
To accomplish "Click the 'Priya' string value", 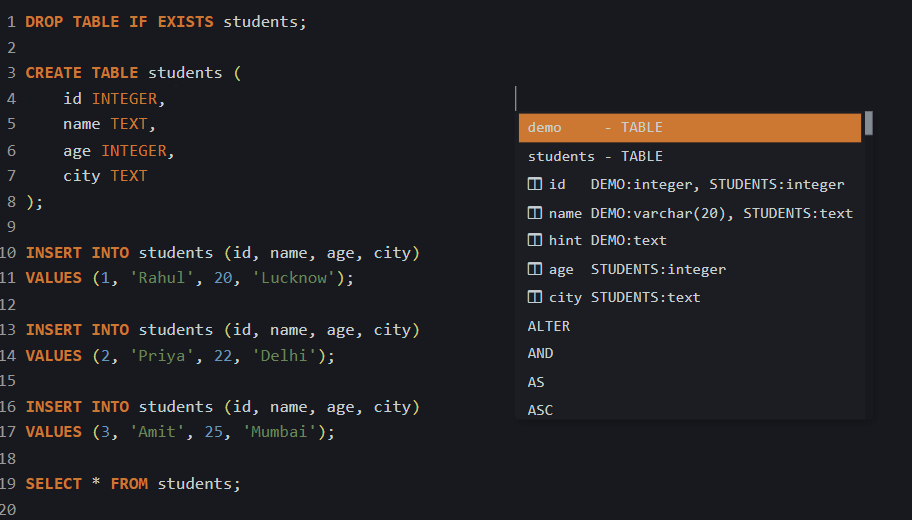I will pos(161,355).
